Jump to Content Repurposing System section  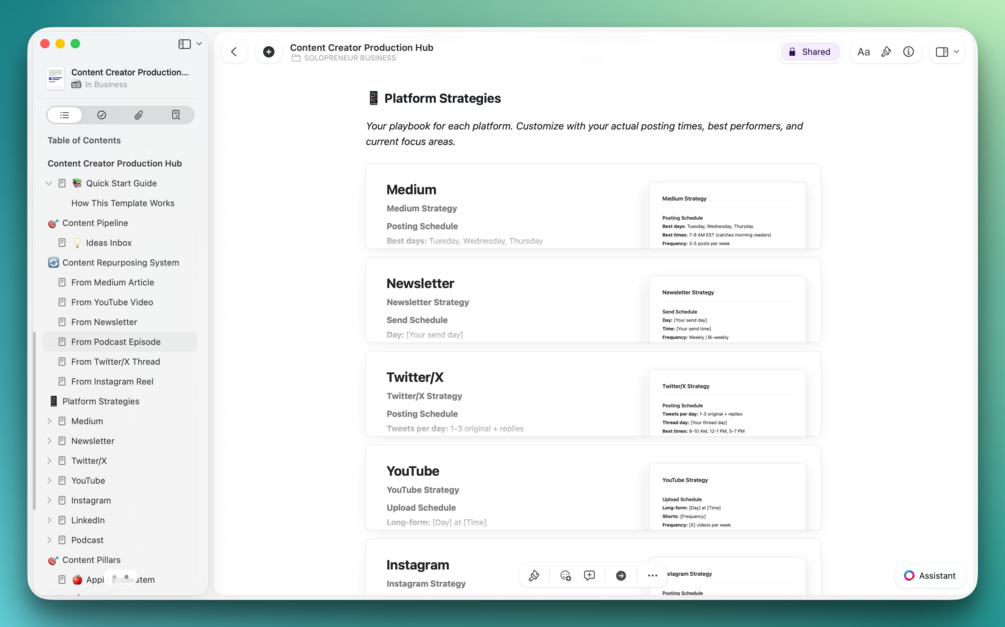[120, 263]
